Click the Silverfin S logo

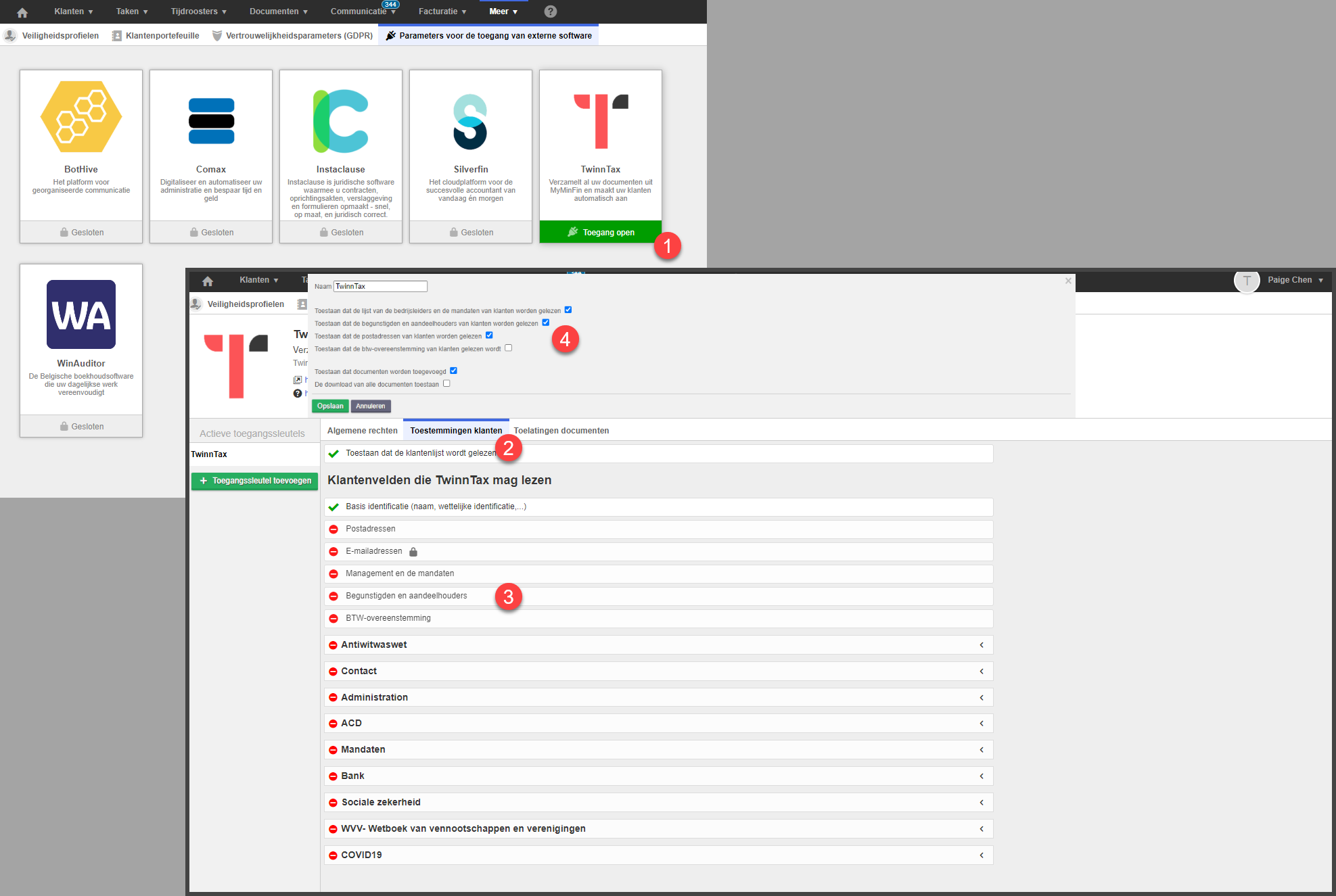click(470, 122)
